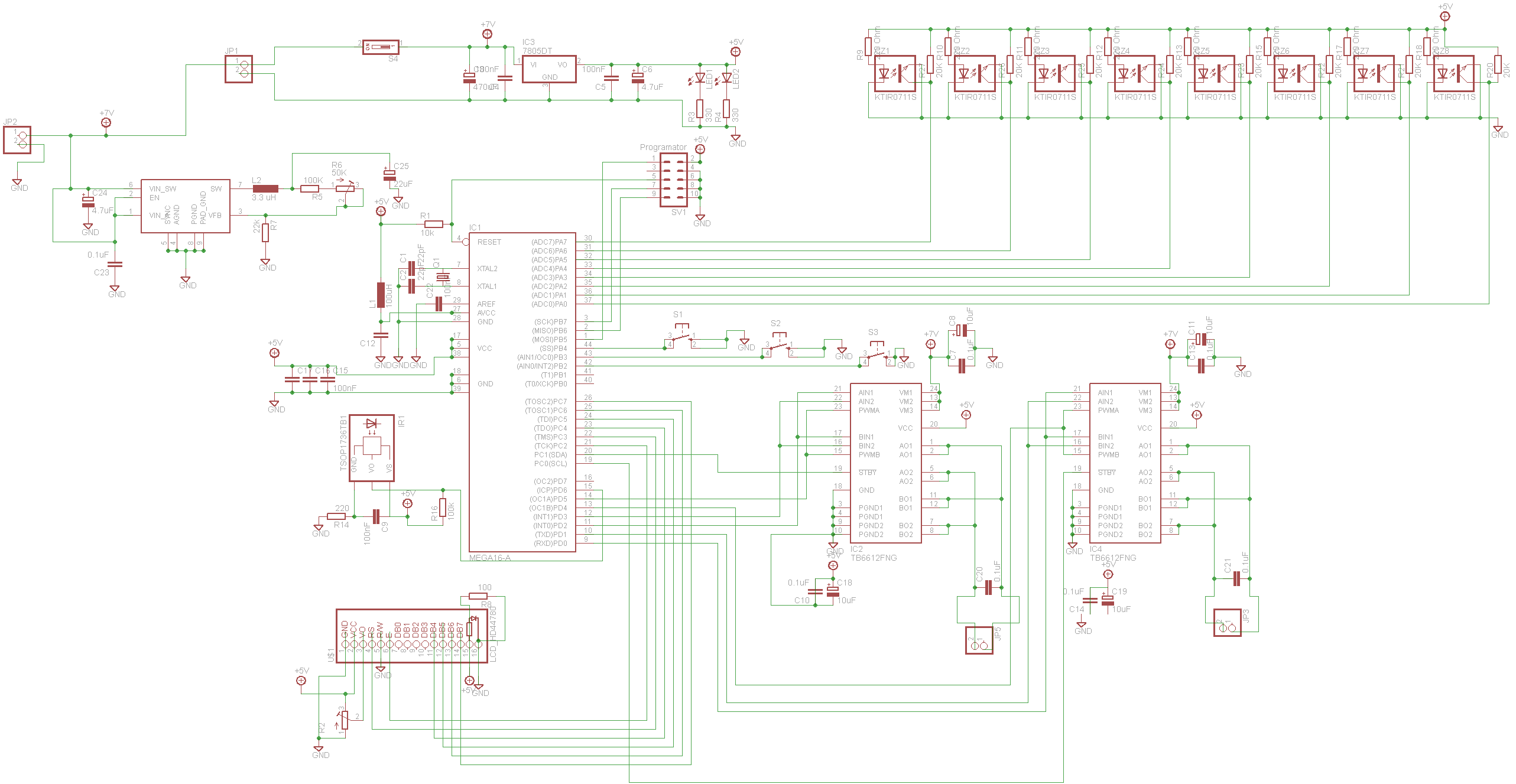
Task: Click the Q1 crystal oscillator symbol
Action: [x=443, y=277]
